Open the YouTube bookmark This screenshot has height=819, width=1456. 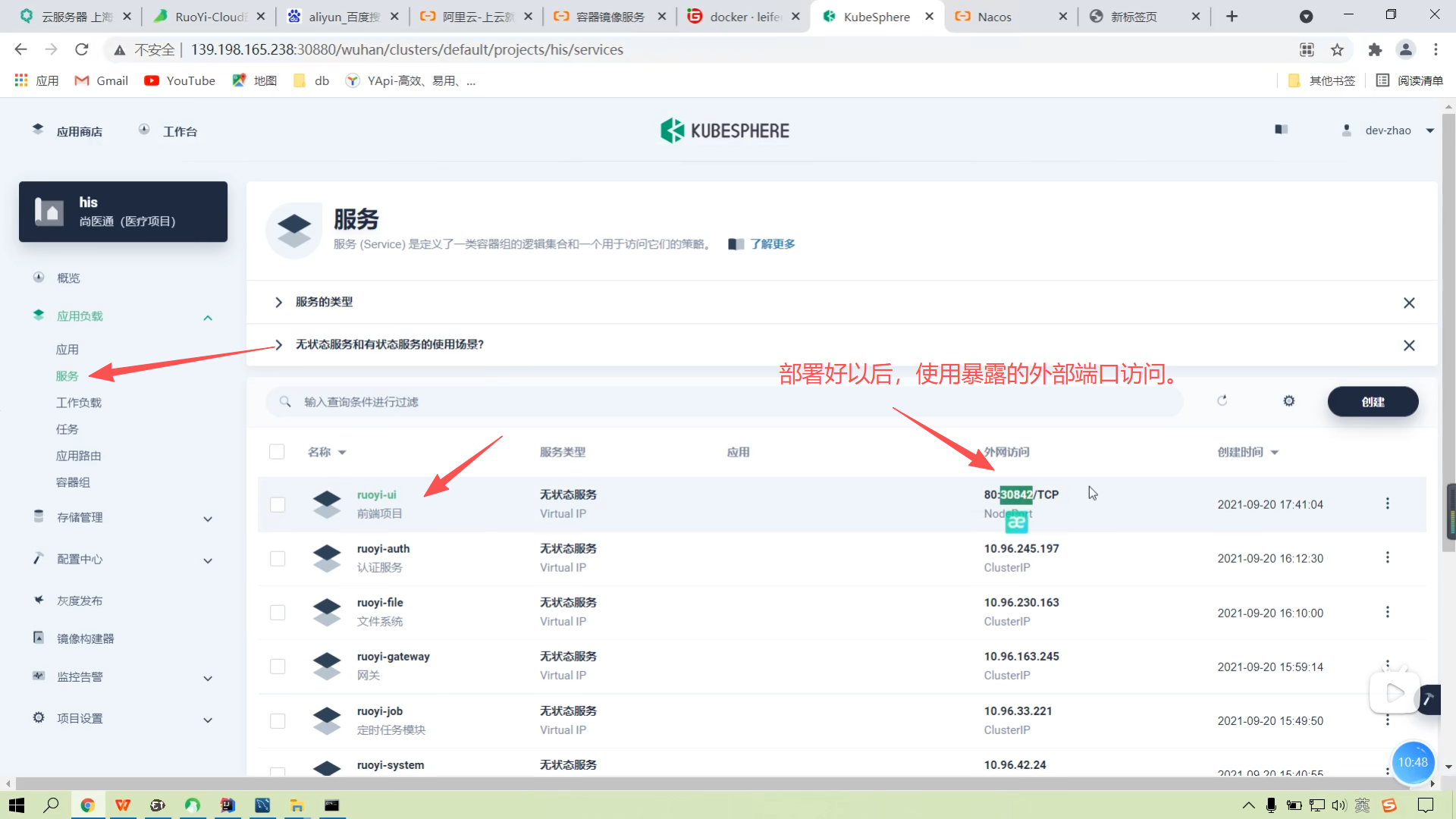coord(180,81)
